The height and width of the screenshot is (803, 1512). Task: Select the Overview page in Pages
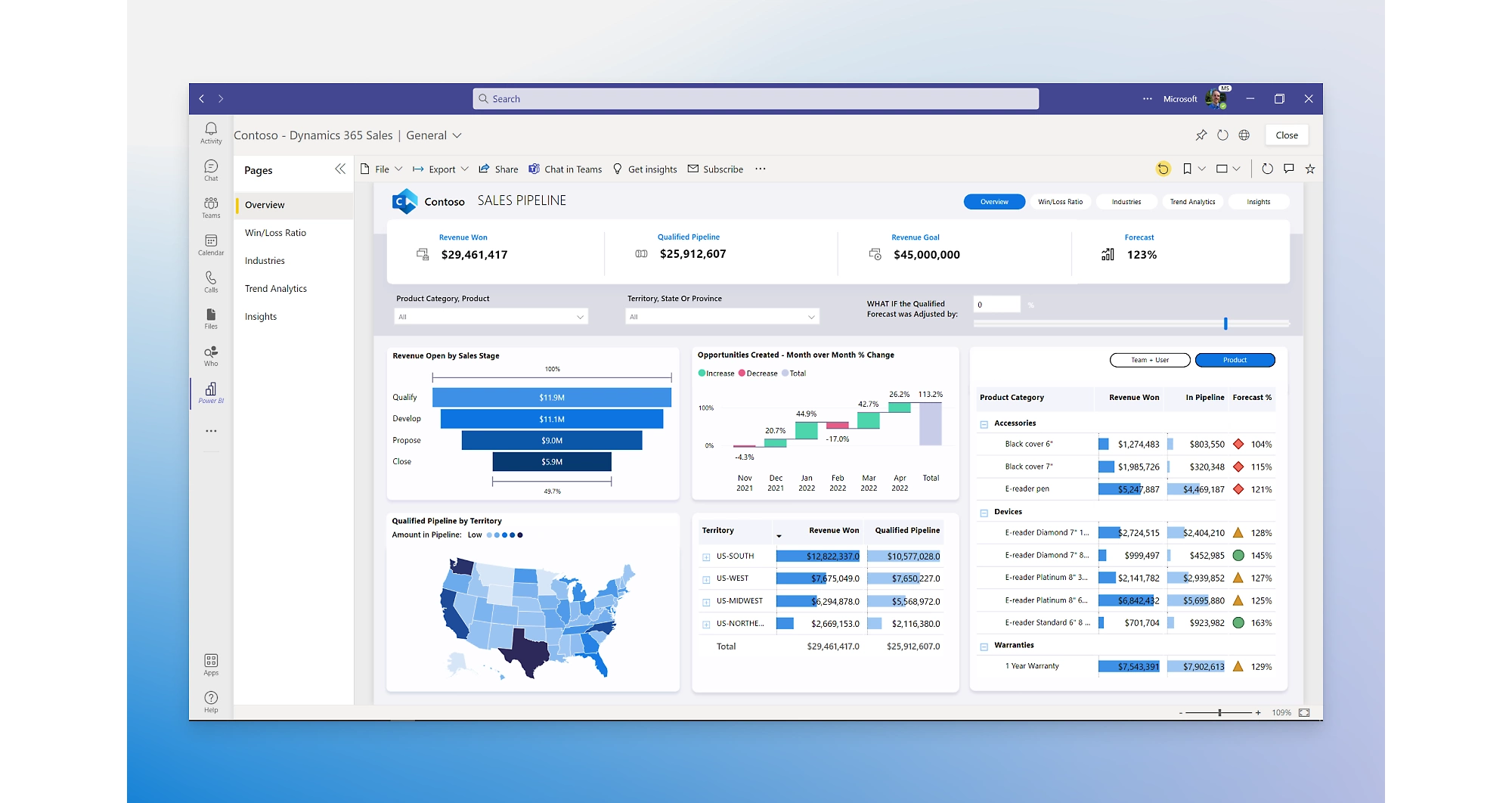click(294, 205)
